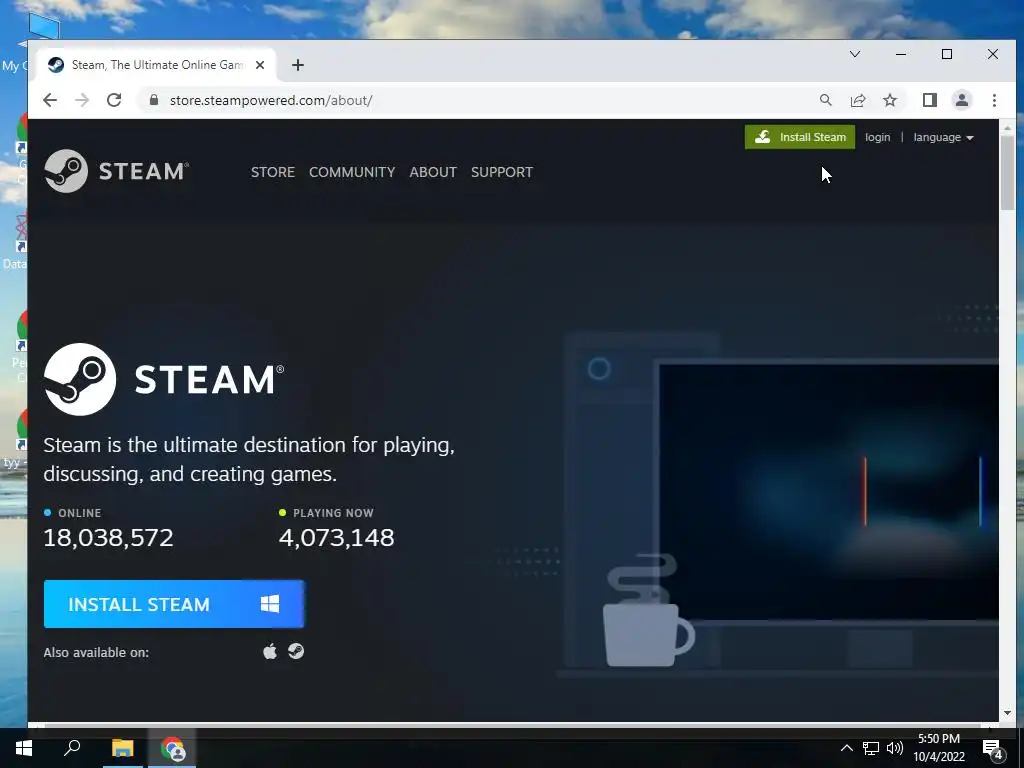1024x768 pixels.
Task: Open the volume speaker tray icon
Action: tap(895, 748)
